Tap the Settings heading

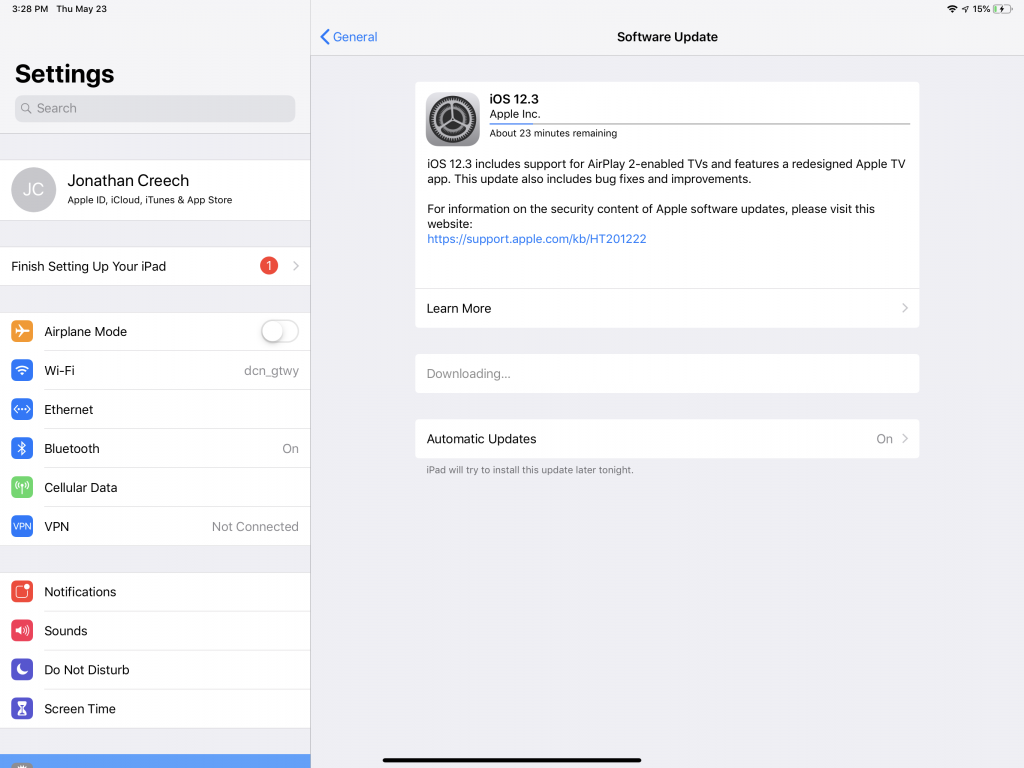[65, 74]
